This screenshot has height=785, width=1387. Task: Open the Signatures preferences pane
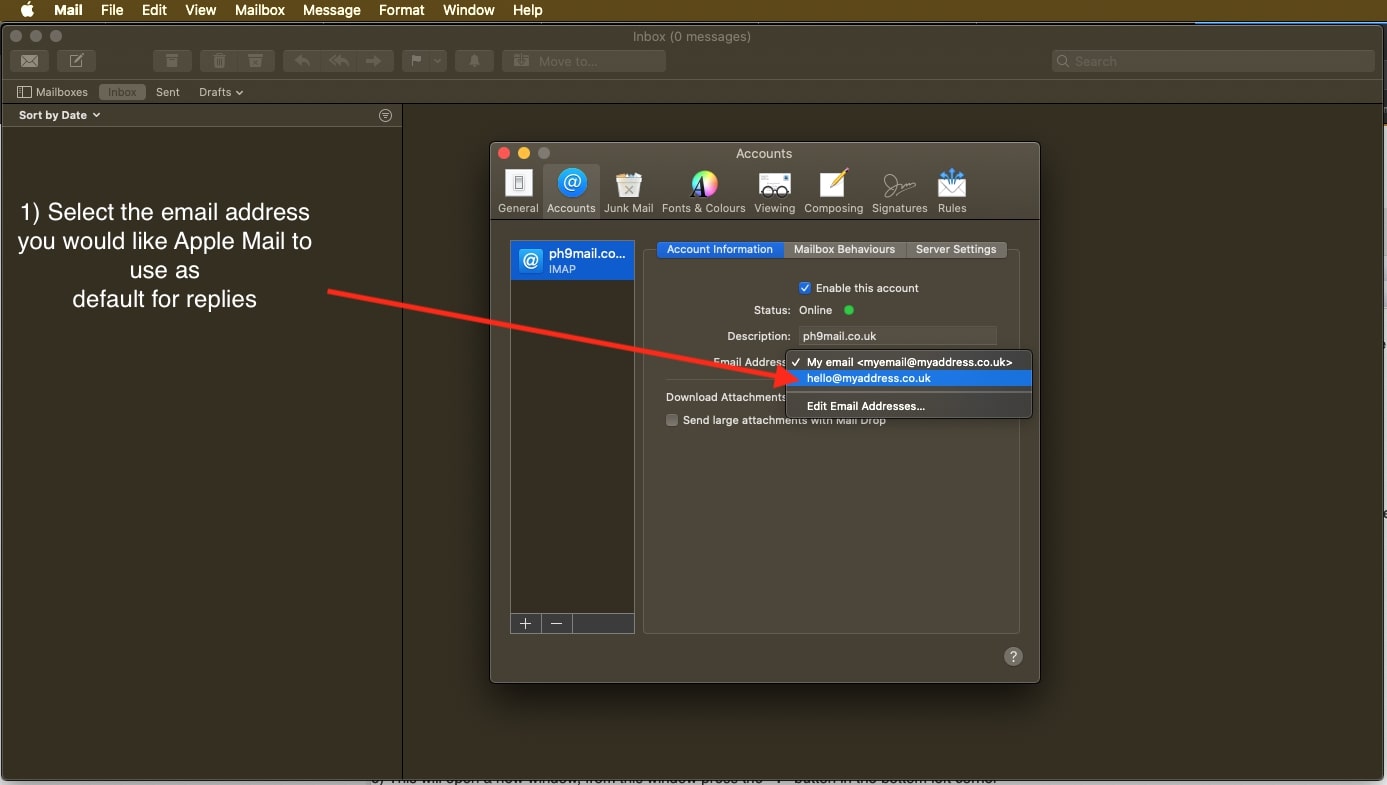coord(899,191)
